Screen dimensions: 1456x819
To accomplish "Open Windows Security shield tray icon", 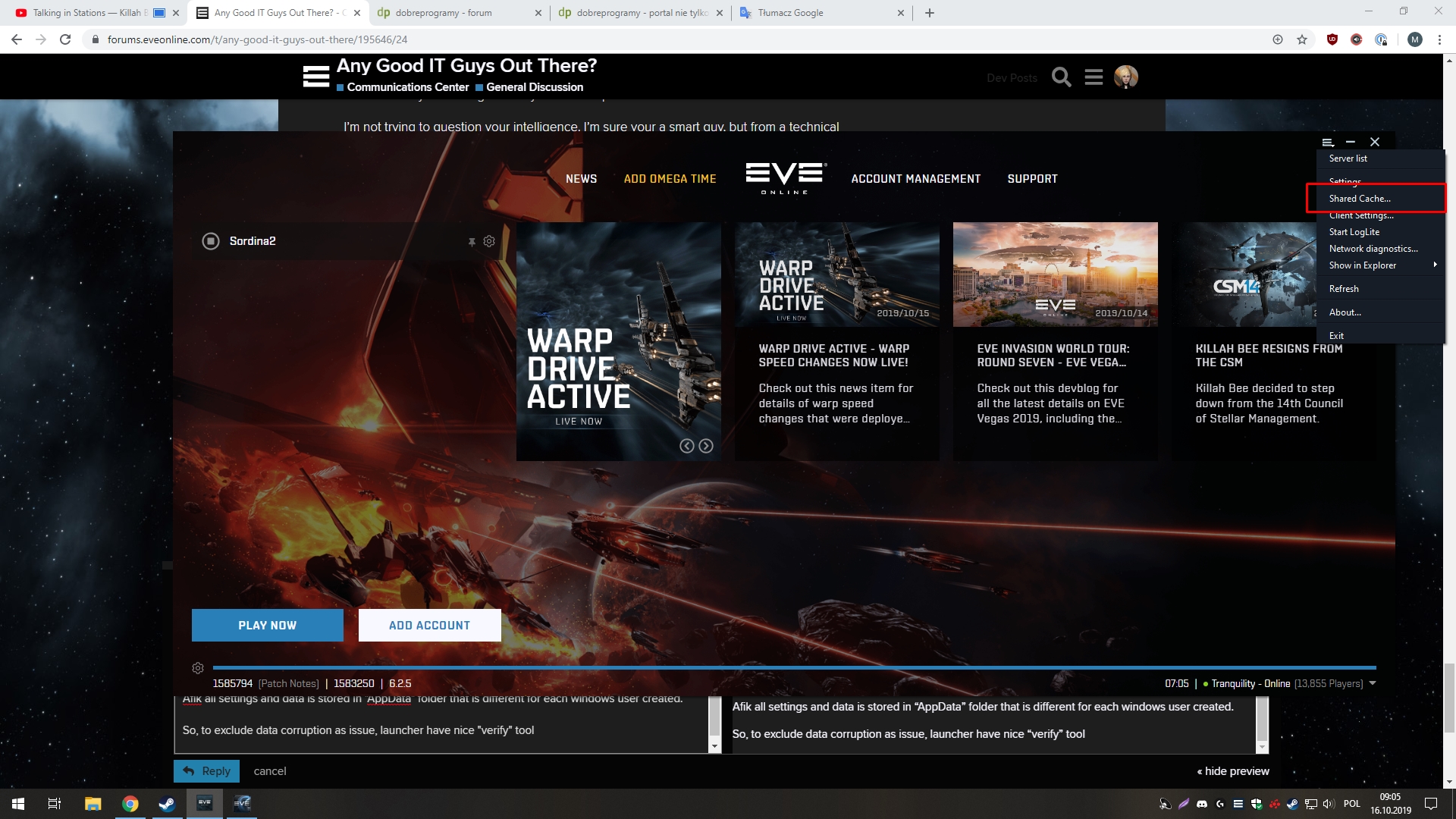I will coord(1257,804).
